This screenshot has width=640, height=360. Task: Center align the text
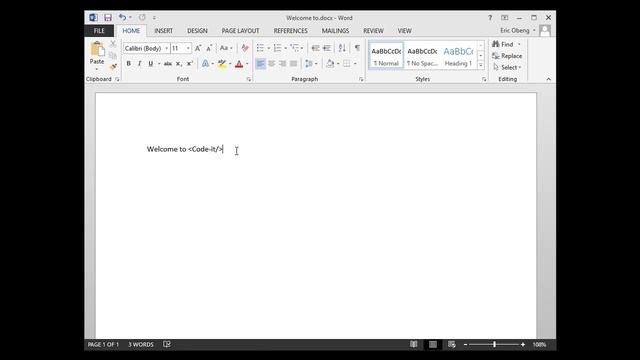pyautogui.click(x=271, y=64)
